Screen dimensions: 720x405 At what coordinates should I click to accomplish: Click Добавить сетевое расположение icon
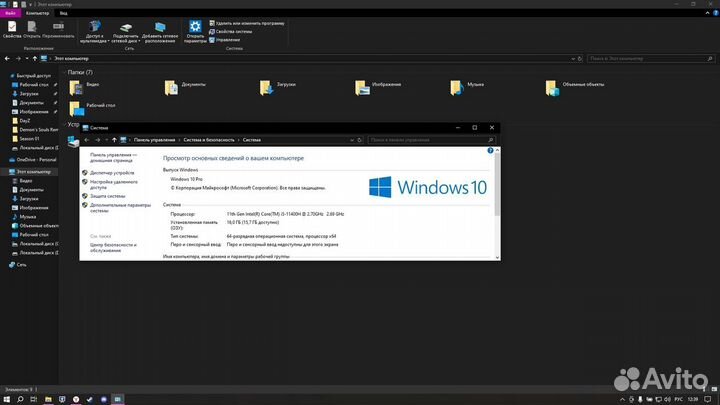(161, 28)
